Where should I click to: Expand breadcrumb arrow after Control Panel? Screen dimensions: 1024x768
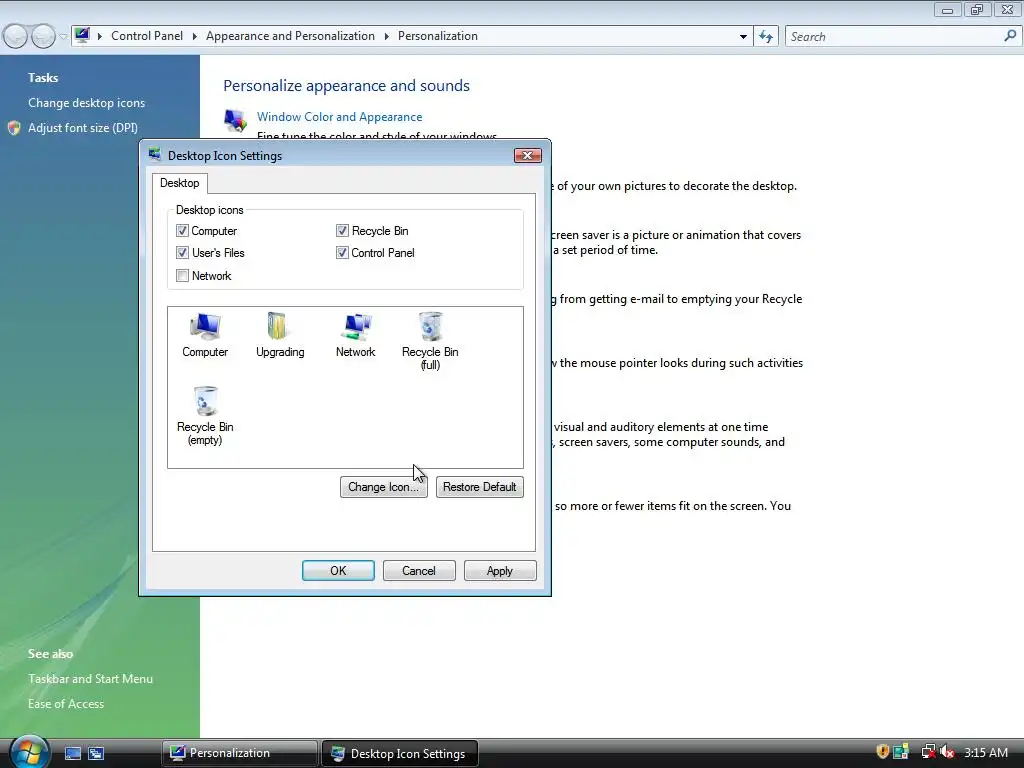point(195,36)
